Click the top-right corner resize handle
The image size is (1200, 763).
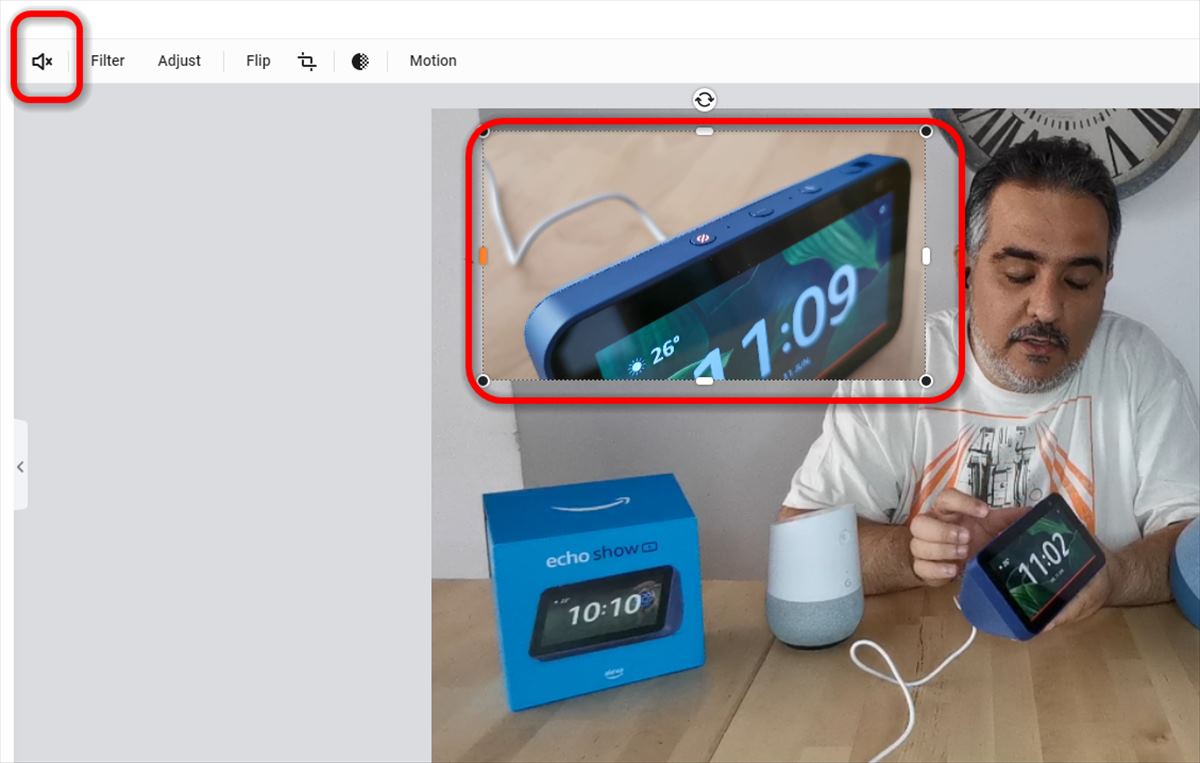tap(926, 132)
